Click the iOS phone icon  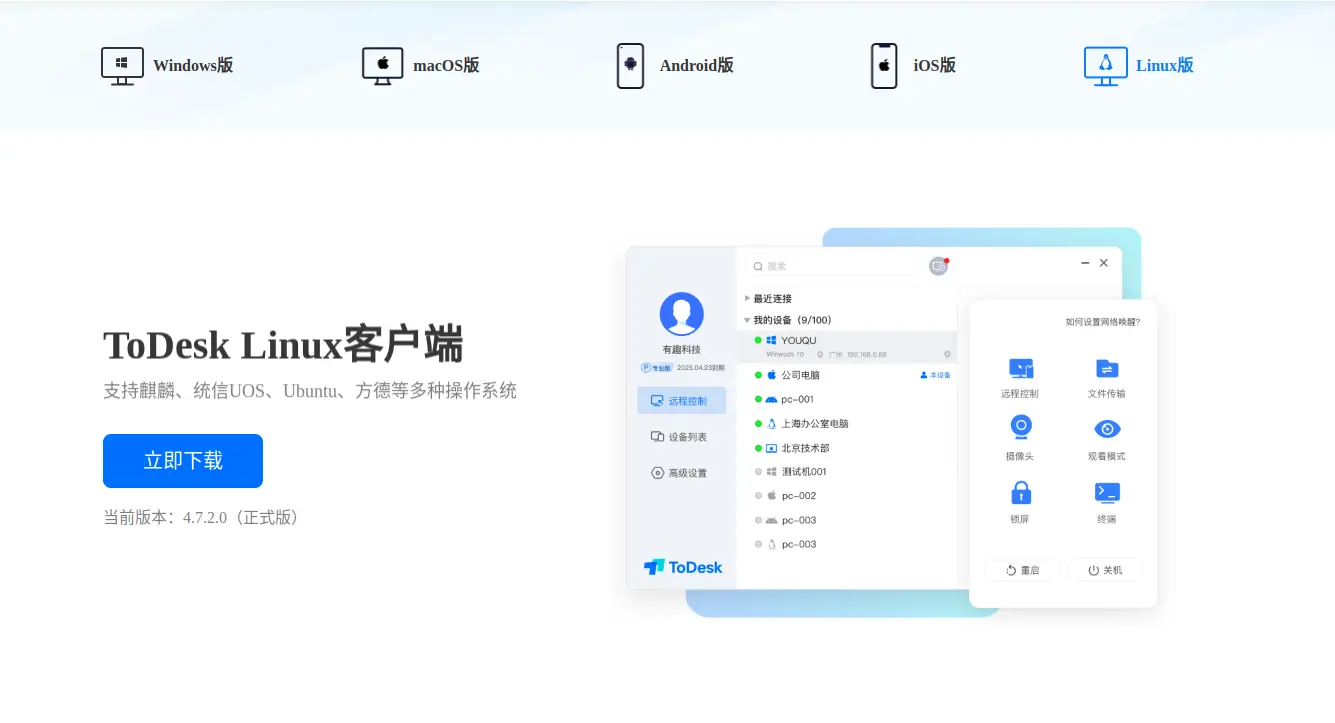point(884,66)
